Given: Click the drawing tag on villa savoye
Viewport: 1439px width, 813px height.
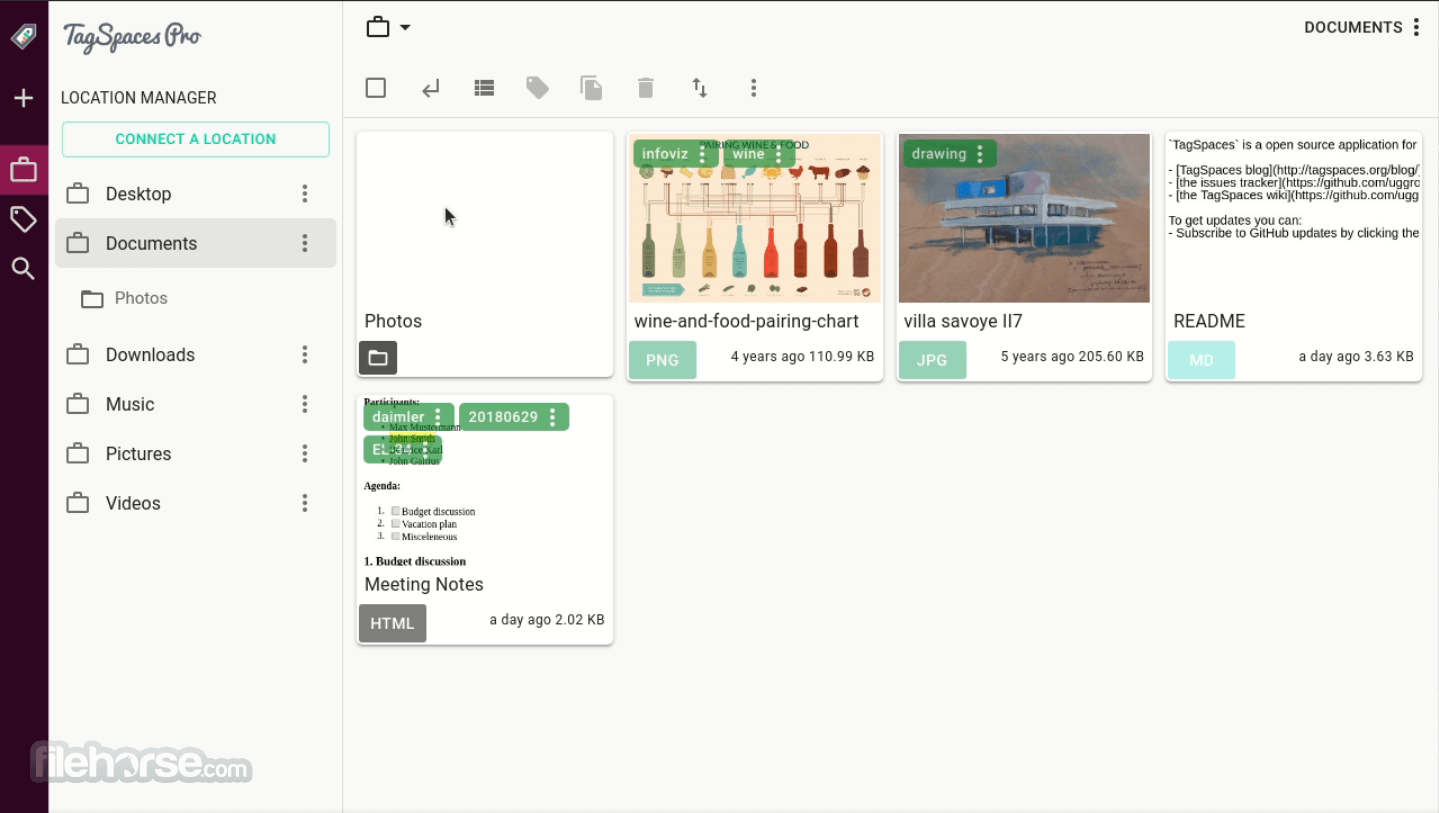Looking at the screenshot, I should tap(938, 154).
